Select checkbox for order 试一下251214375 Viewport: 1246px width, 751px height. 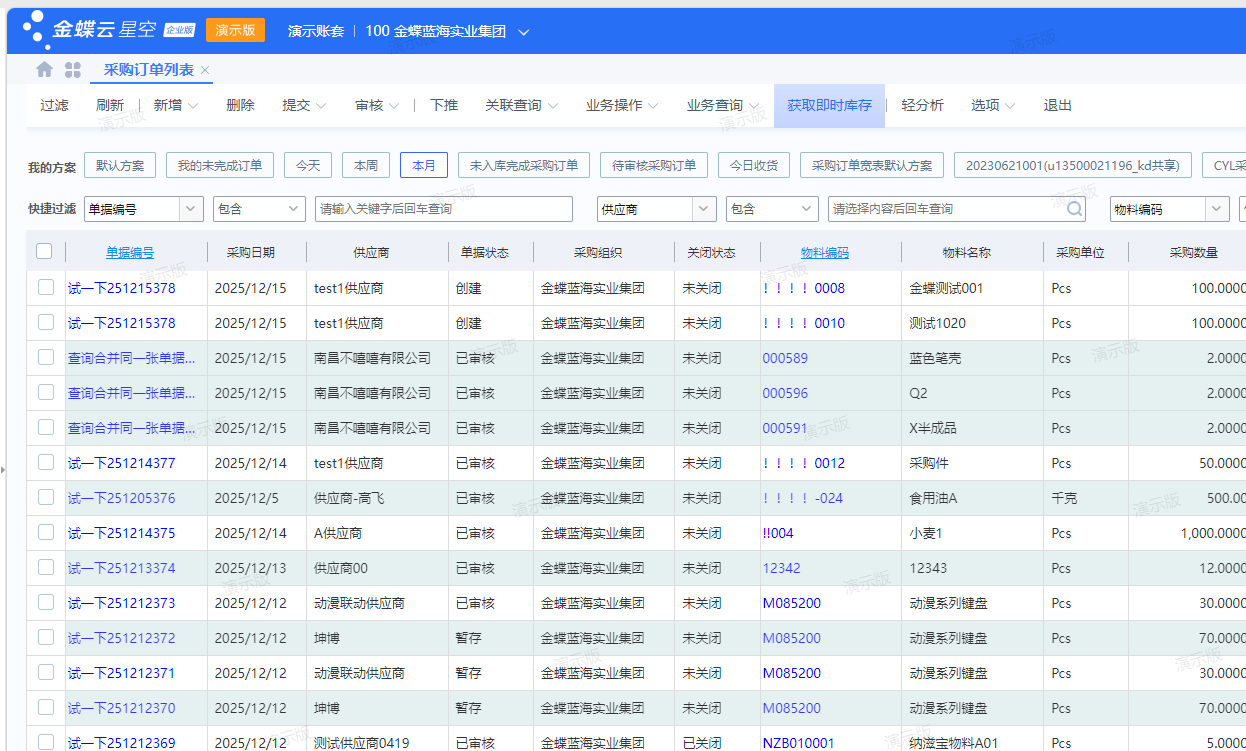(x=46, y=533)
